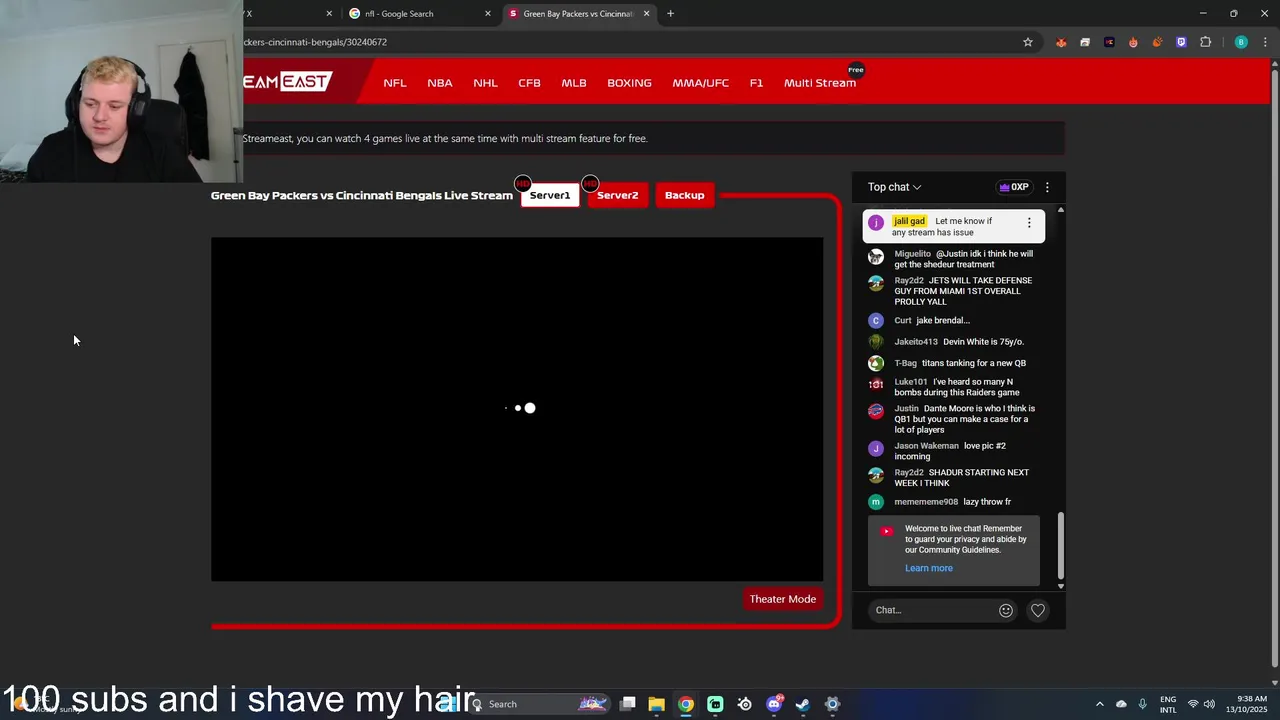1280x720 pixels.
Task: Open Discord from the taskbar
Action: point(774,704)
